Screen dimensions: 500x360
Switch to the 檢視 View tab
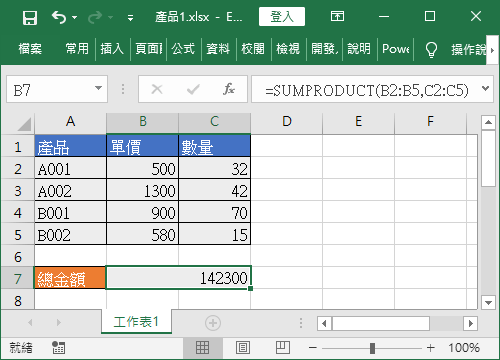click(288, 49)
